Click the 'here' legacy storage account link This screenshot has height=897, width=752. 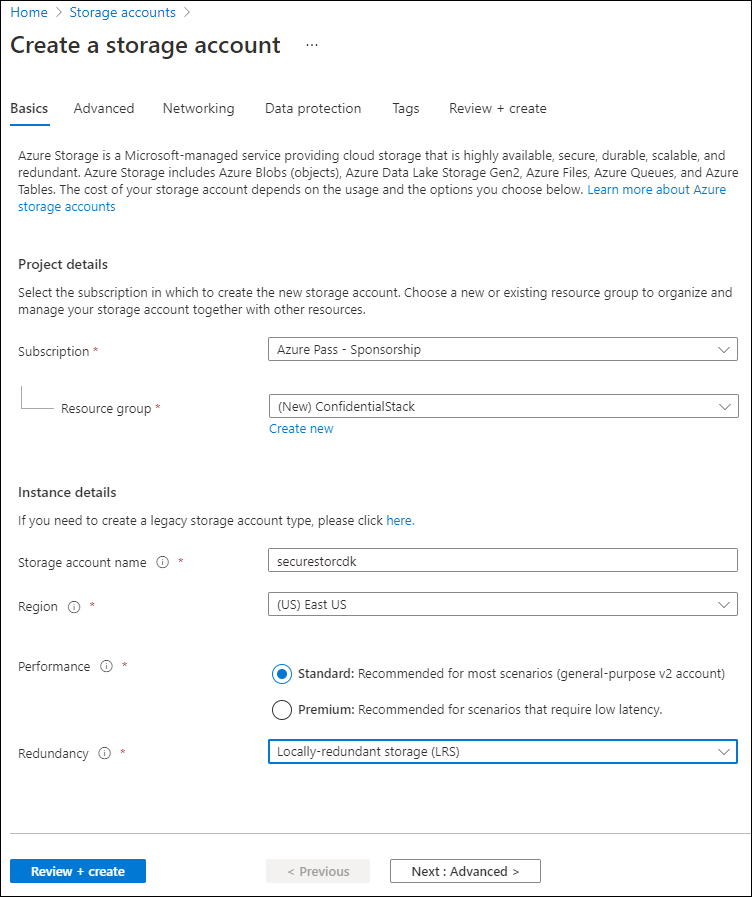[400, 521]
